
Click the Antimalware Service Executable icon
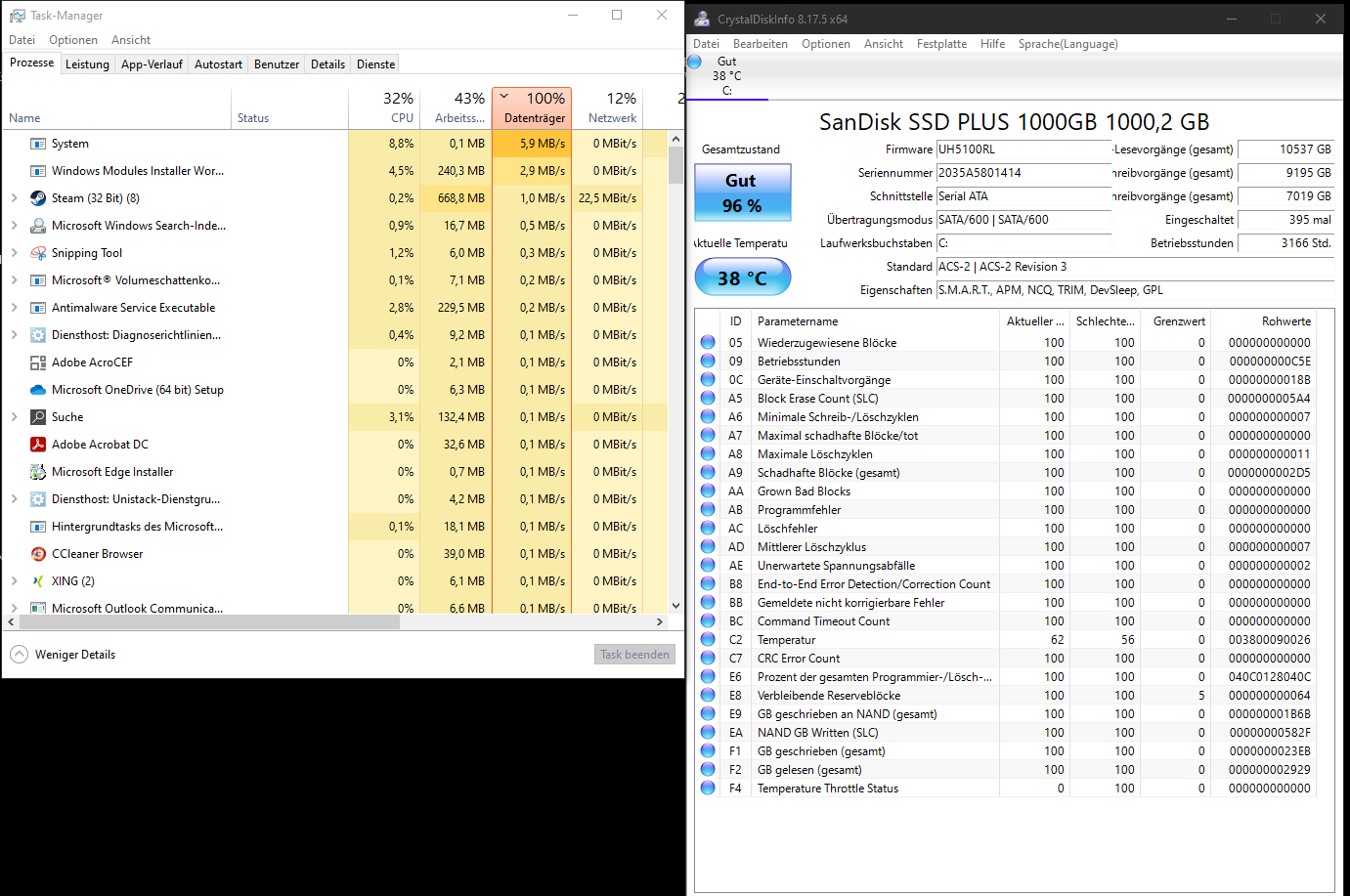[38, 308]
